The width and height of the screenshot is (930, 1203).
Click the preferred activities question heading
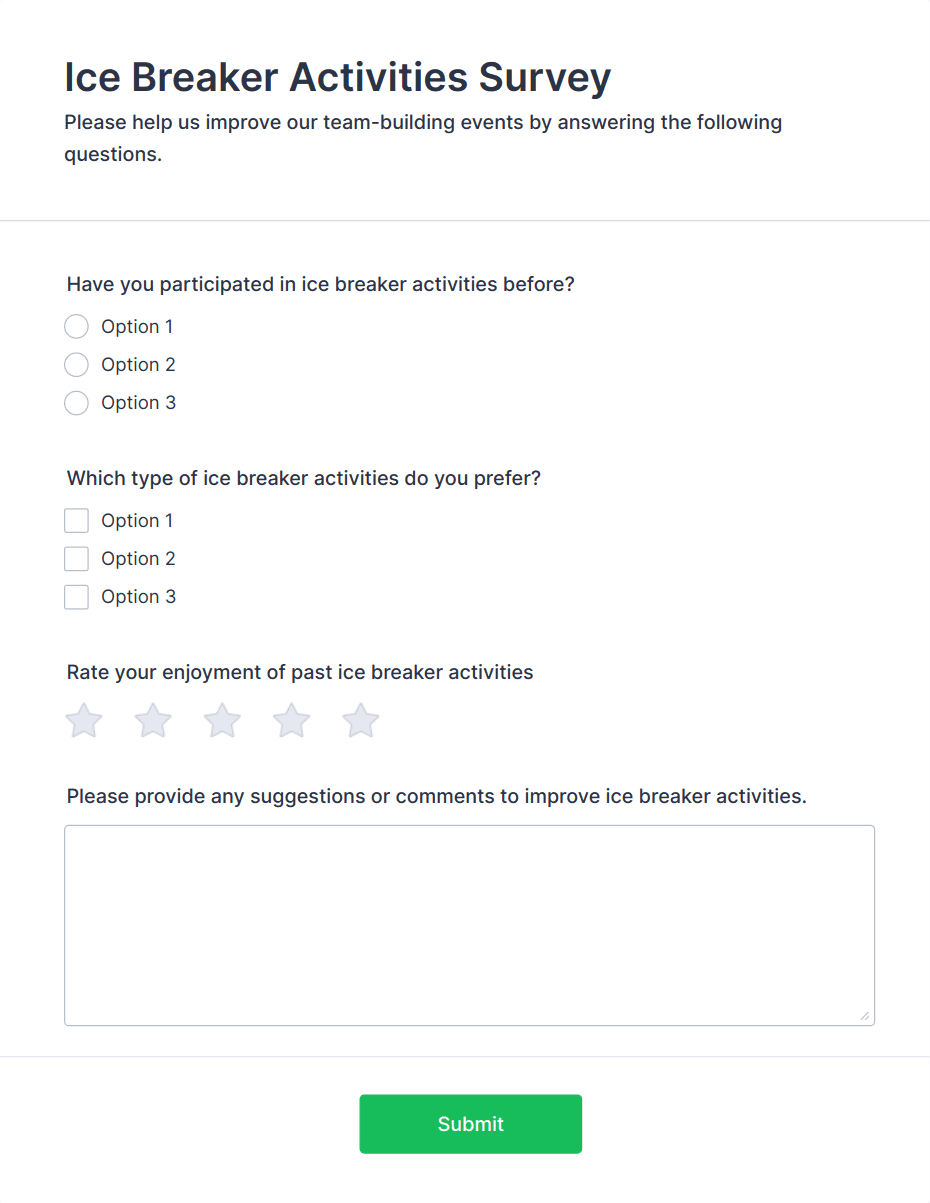303,478
